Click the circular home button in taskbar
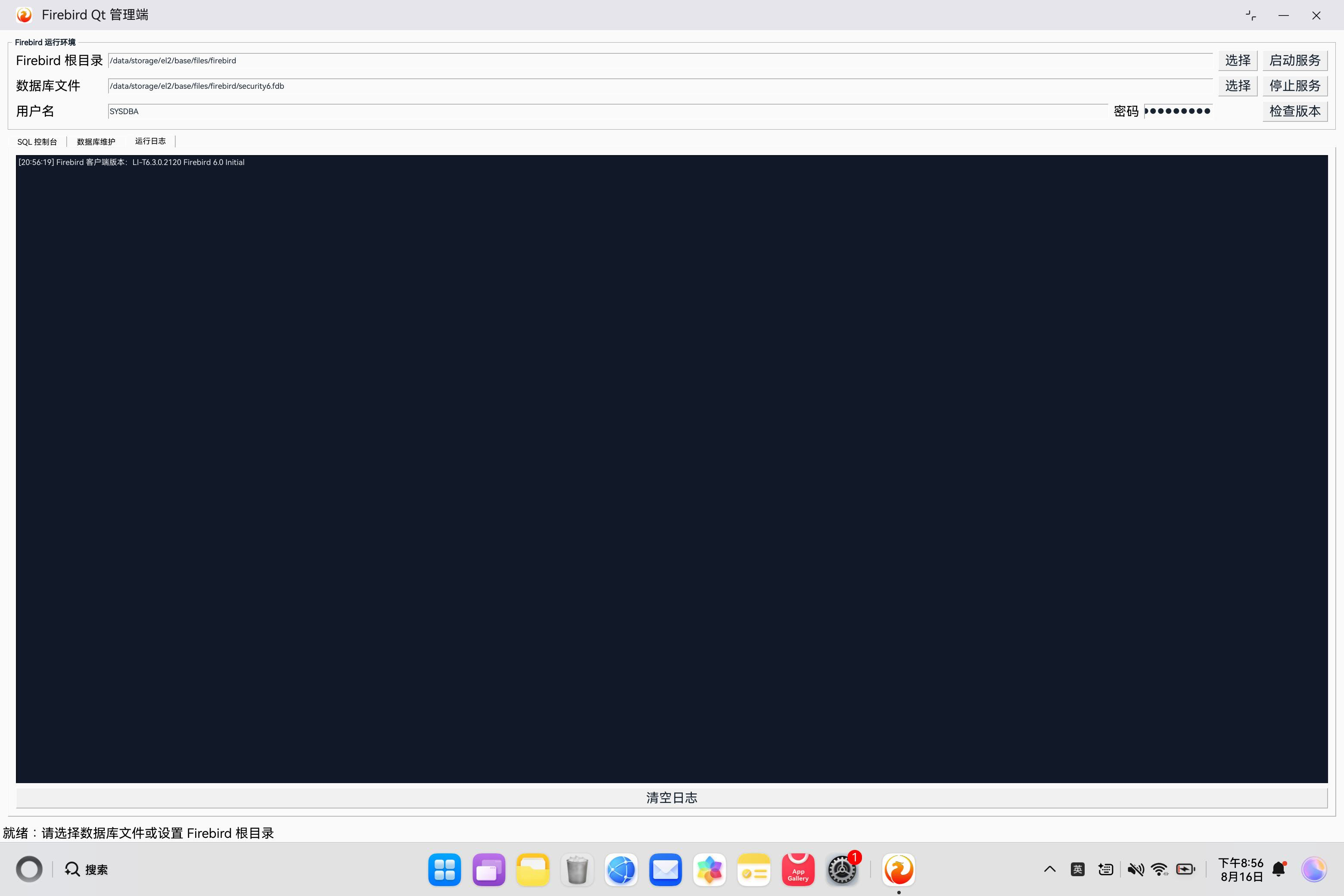 point(29,870)
